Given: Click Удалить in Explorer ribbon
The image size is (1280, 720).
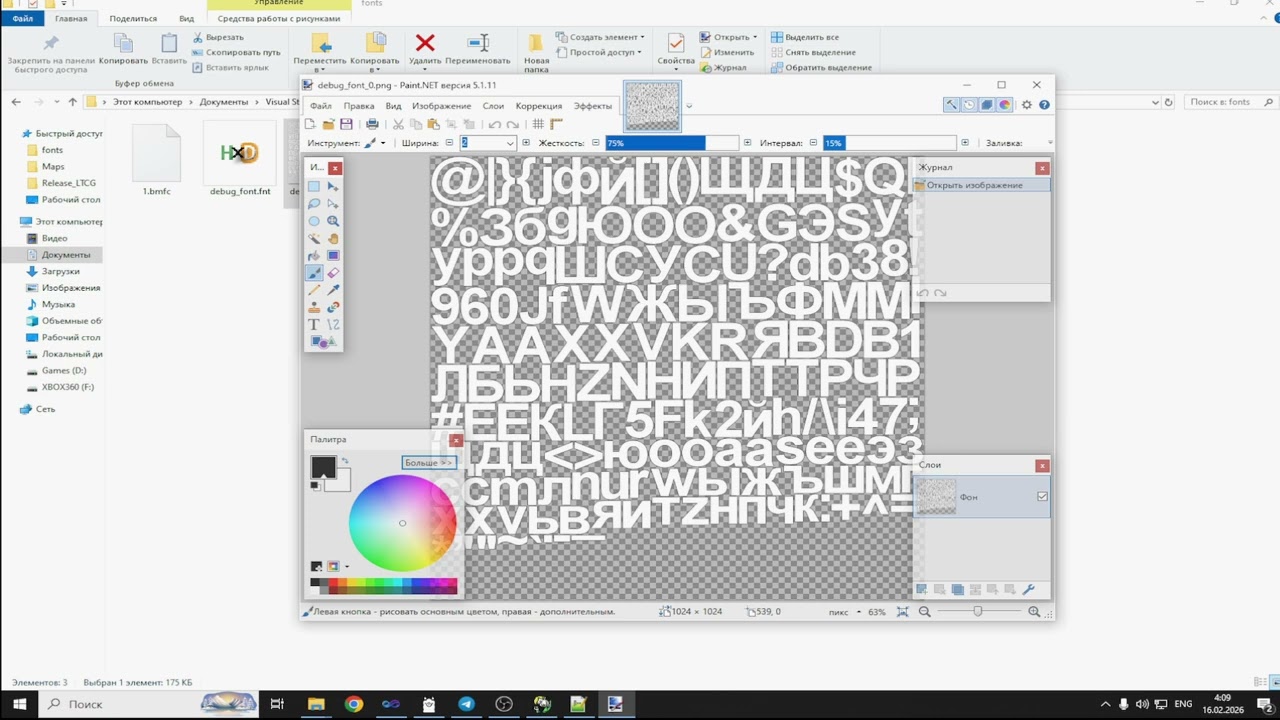Looking at the screenshot, I should (x=425, y=51).
